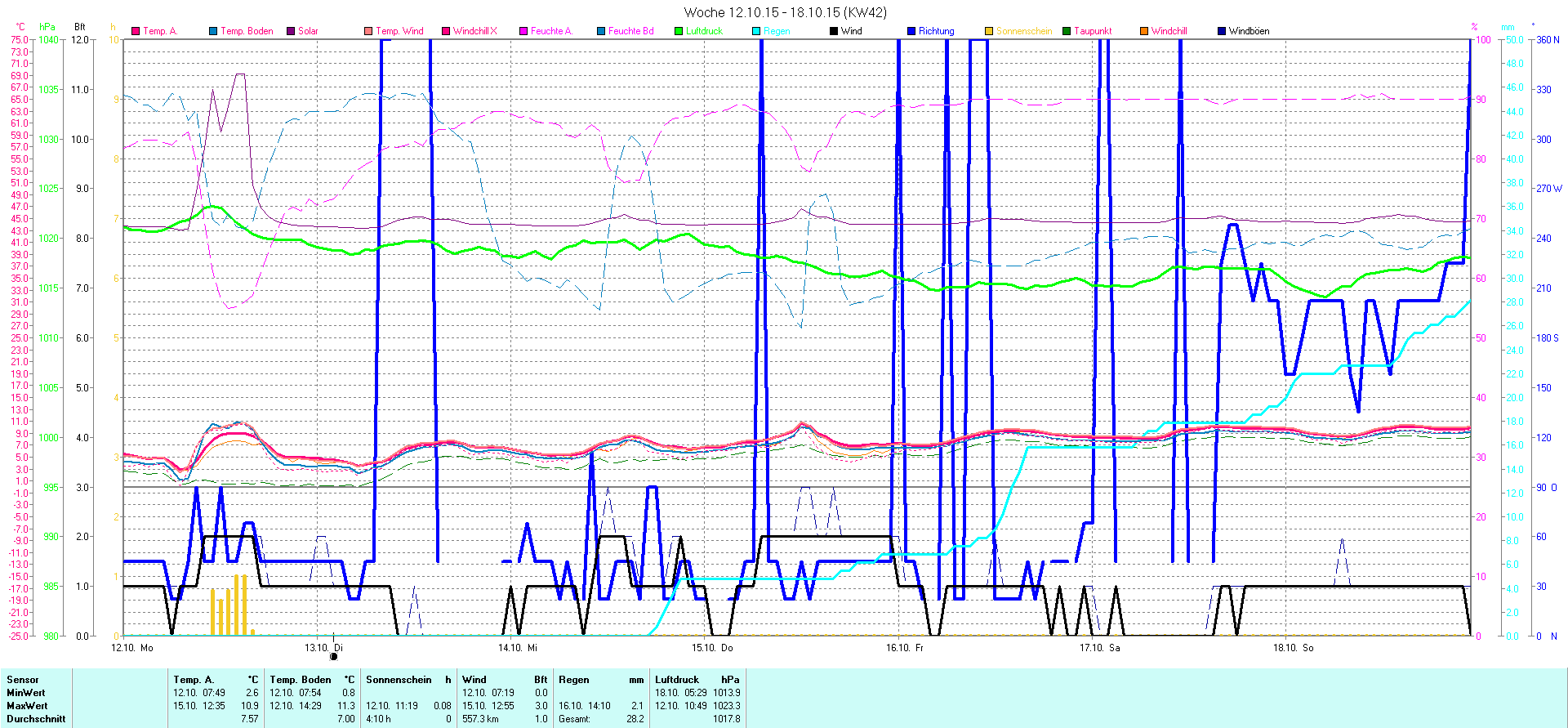Select the cyan Regen legend square

click(x=756, y=31)
